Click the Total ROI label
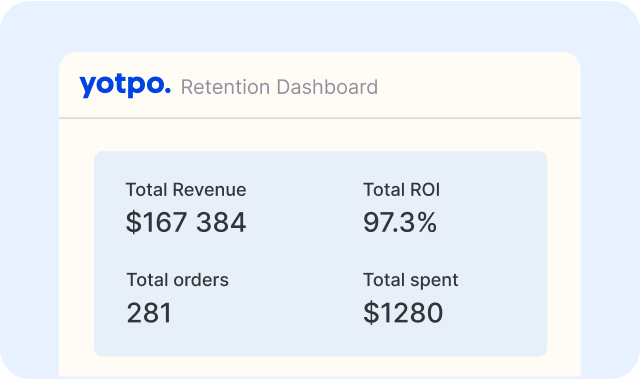This screenshot has height=379, width=640. [x=402, y=190]
